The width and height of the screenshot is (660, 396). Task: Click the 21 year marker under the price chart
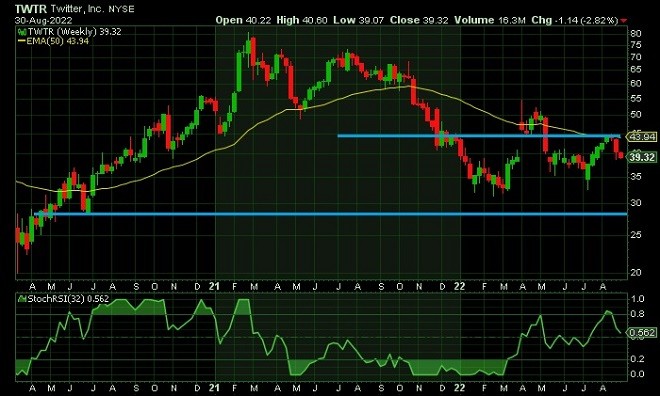(x=214, y=287)
